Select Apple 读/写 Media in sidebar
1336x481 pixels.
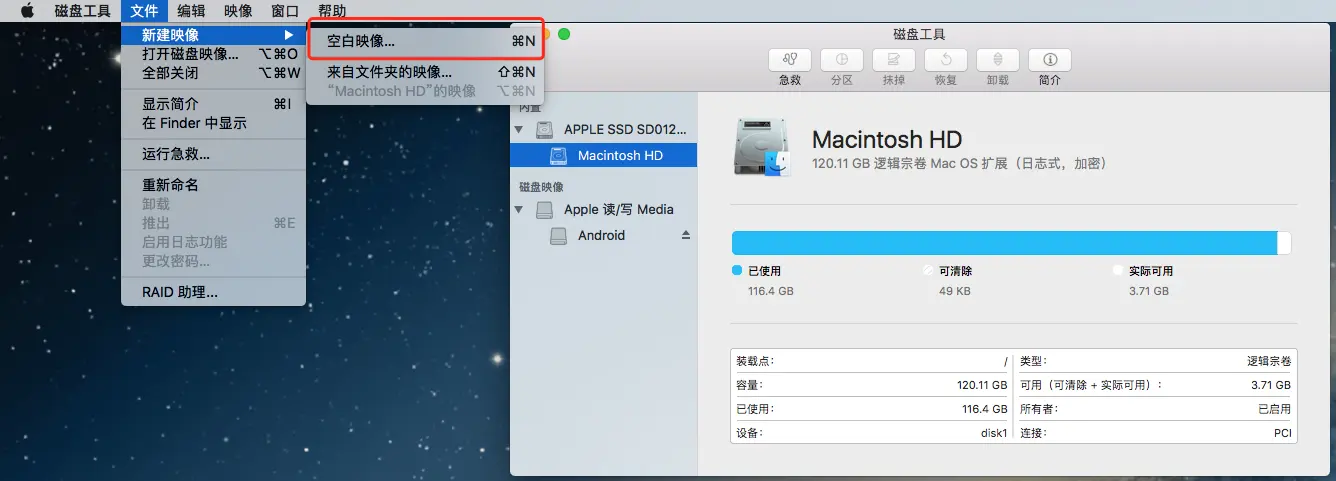point(603,209)
